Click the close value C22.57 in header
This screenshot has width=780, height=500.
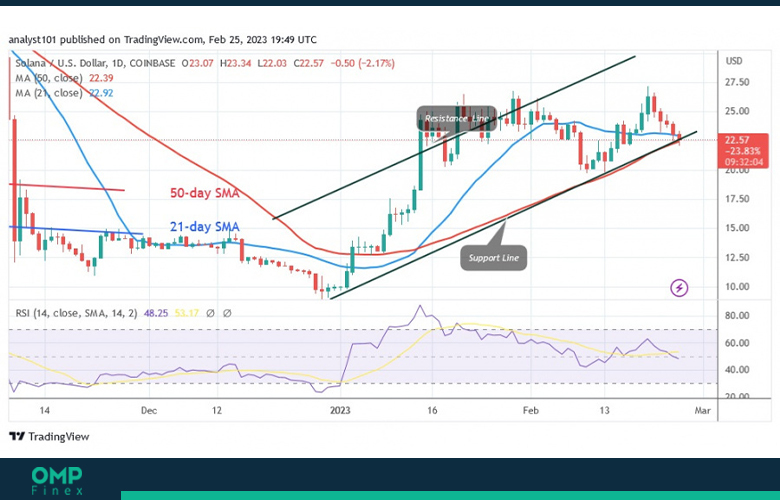[308, 63]
